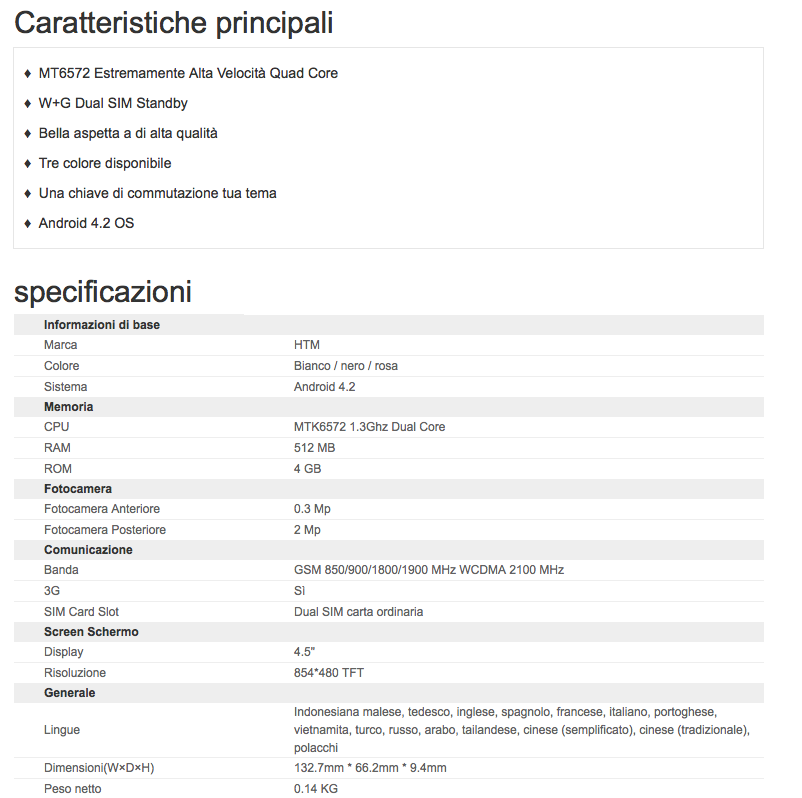This screenshot has width=802, height=798.
Task: Click the MT6572 Quad Core bullet text
Action: click(x=188, y=73)
